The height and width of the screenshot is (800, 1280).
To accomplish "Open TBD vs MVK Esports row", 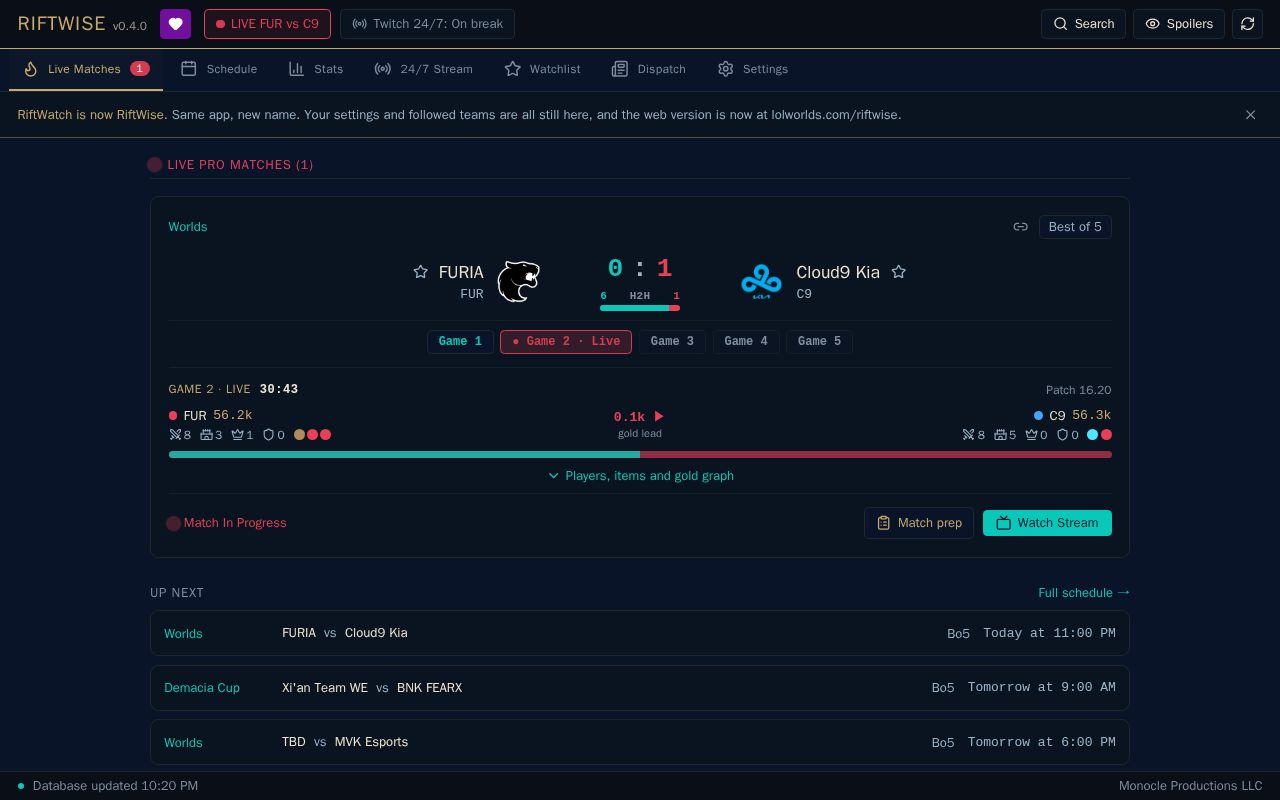I will 640,742.
